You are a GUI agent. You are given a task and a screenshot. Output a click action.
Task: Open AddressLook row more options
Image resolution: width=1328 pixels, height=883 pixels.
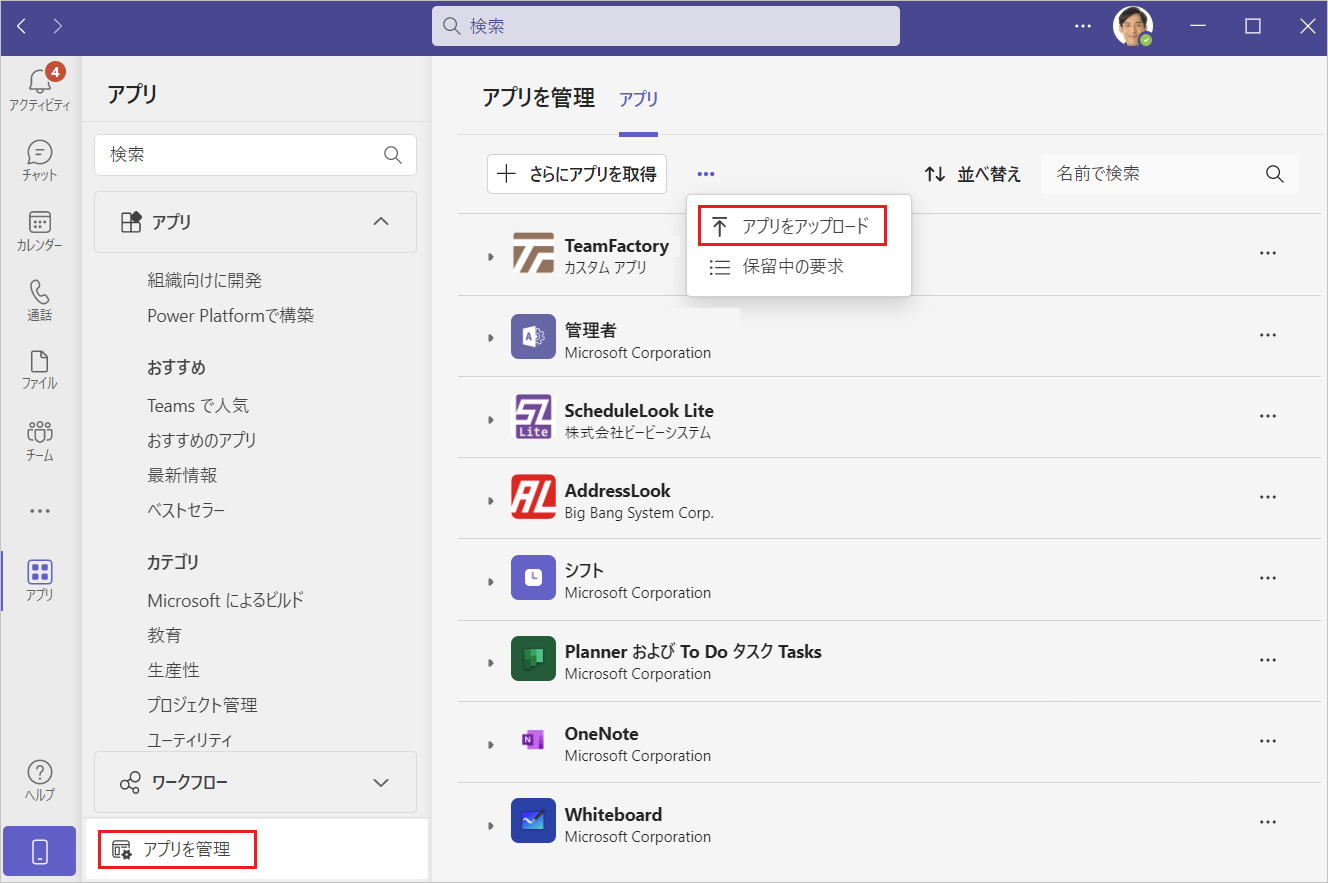point(1268,497)
